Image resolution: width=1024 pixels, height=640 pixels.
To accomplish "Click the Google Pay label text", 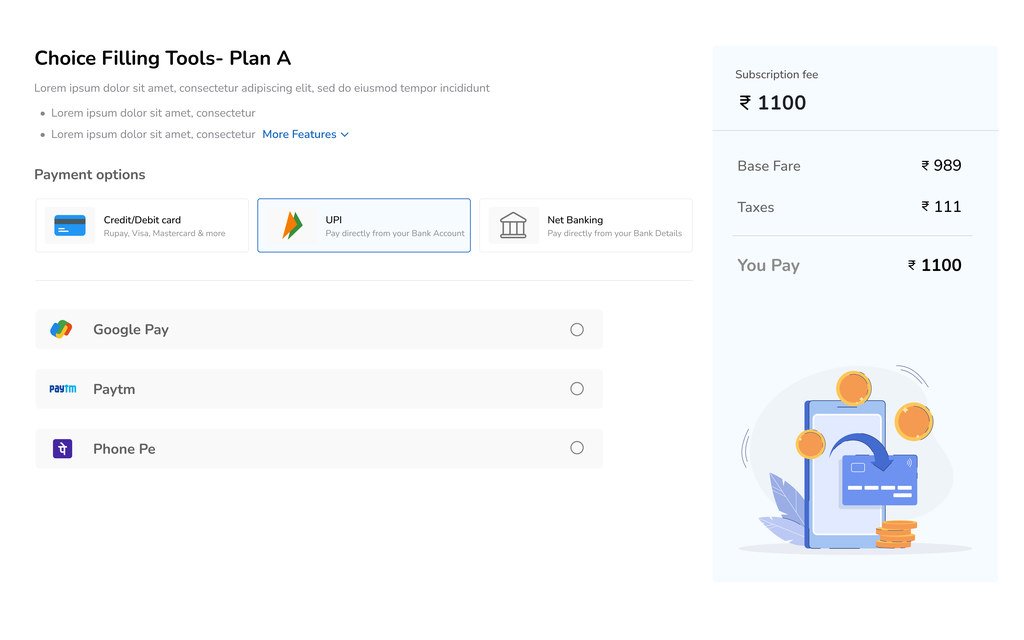I will point(131,330).
